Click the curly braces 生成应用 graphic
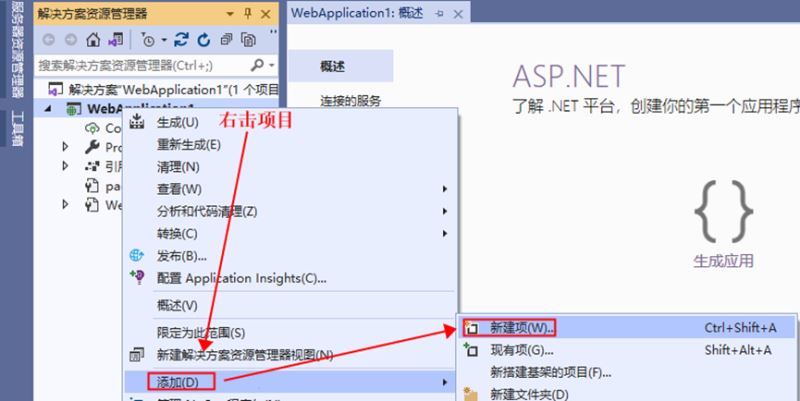This screenshot has height=401, width=800. point(723,211)
